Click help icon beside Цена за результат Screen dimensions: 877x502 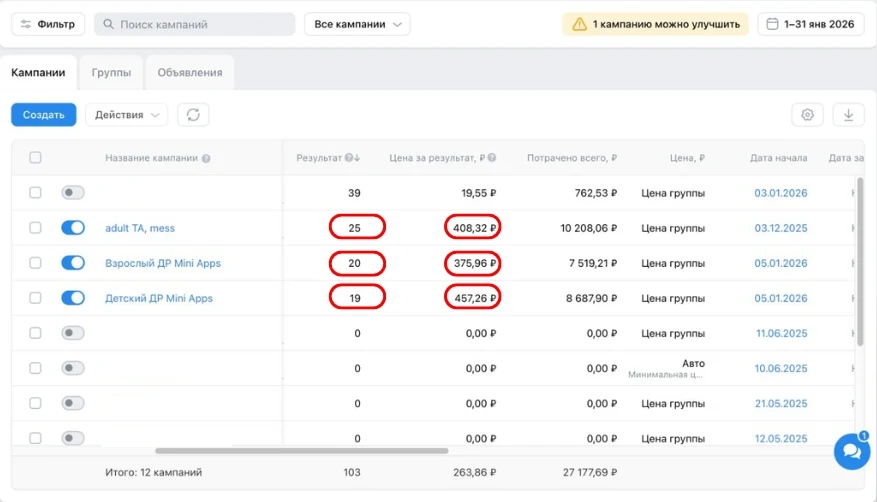[492, 158]
